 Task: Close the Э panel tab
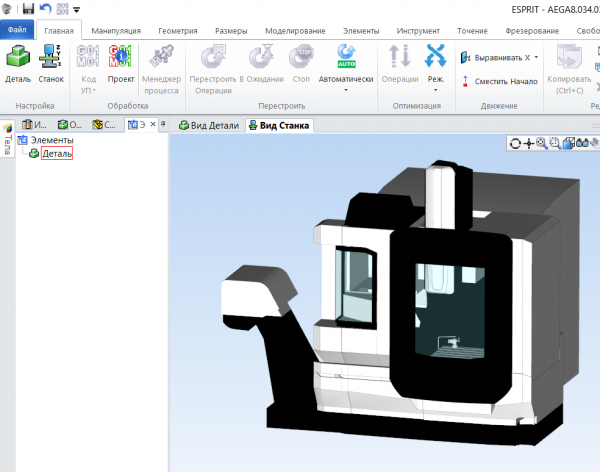pyautogui.click(x=153, y=124)
